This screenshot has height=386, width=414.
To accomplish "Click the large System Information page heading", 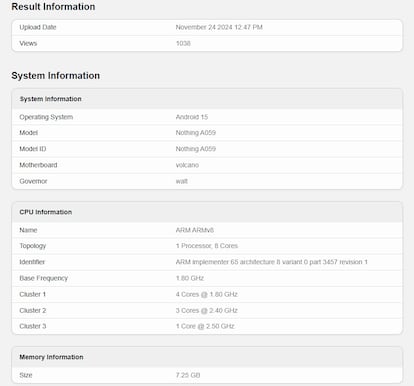I will [56, 76].
